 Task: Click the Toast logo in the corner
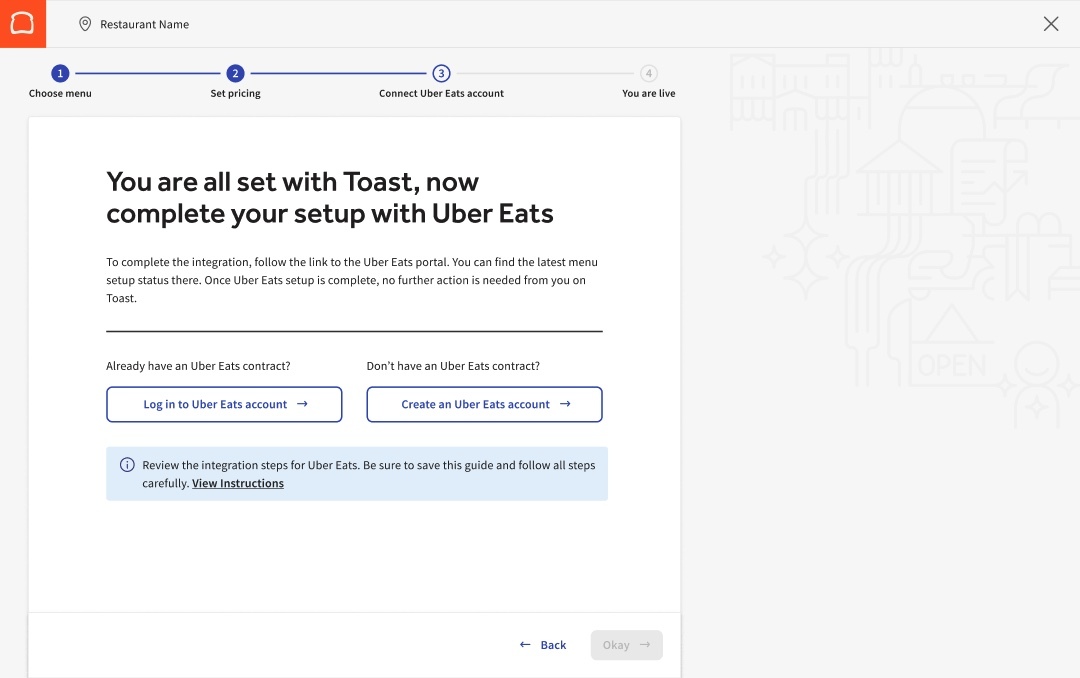coord(22,23)
